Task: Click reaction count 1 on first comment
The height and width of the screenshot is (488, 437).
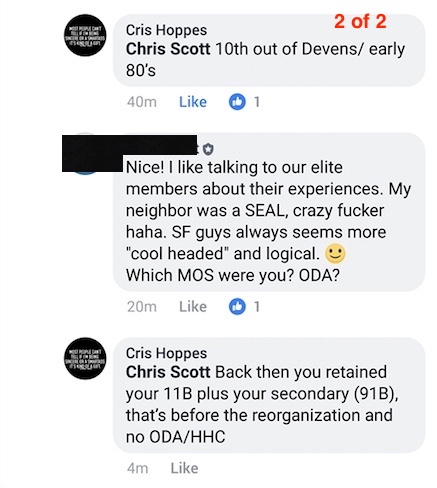Action: coord(257,102)
